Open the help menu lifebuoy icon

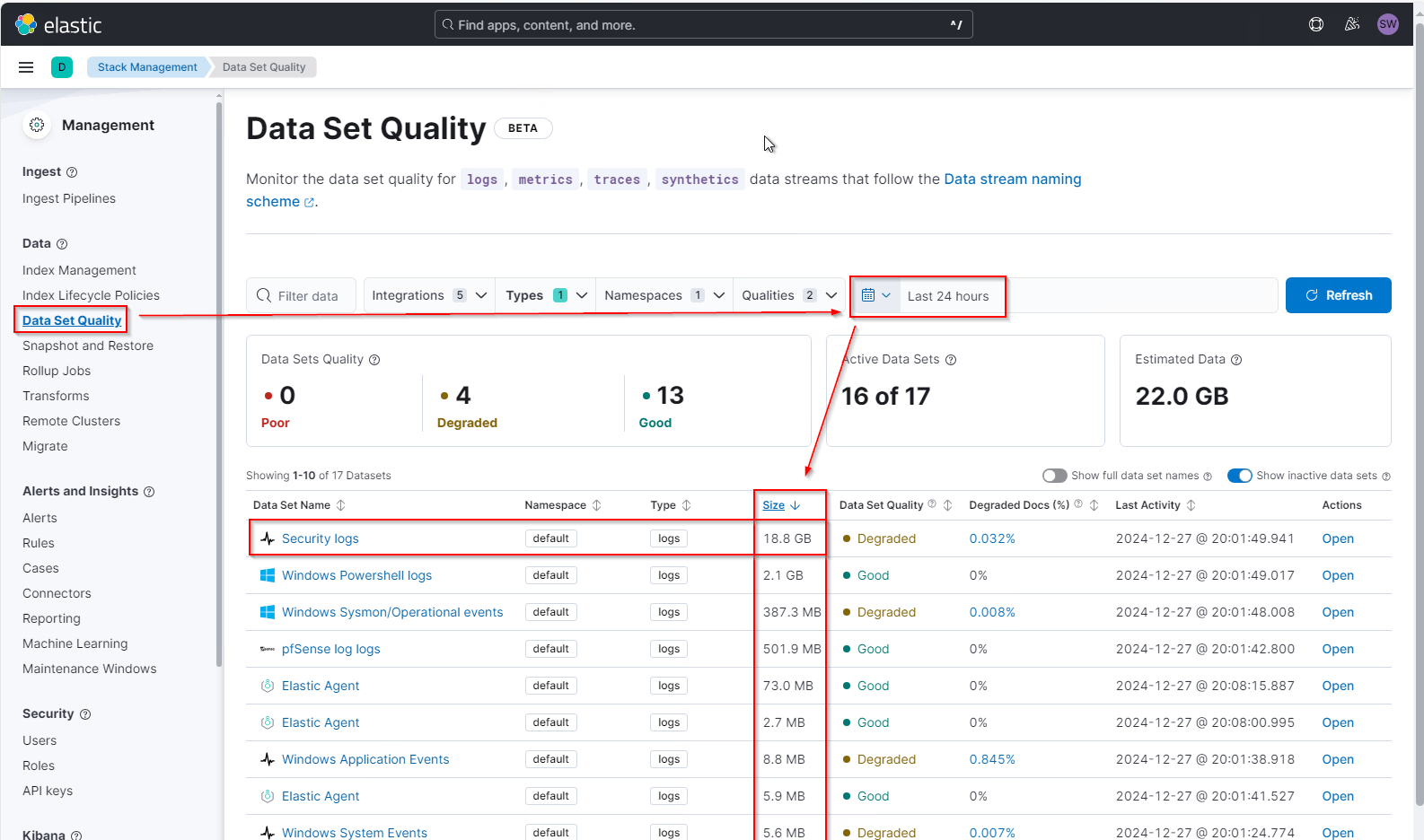pos(1316,24)
